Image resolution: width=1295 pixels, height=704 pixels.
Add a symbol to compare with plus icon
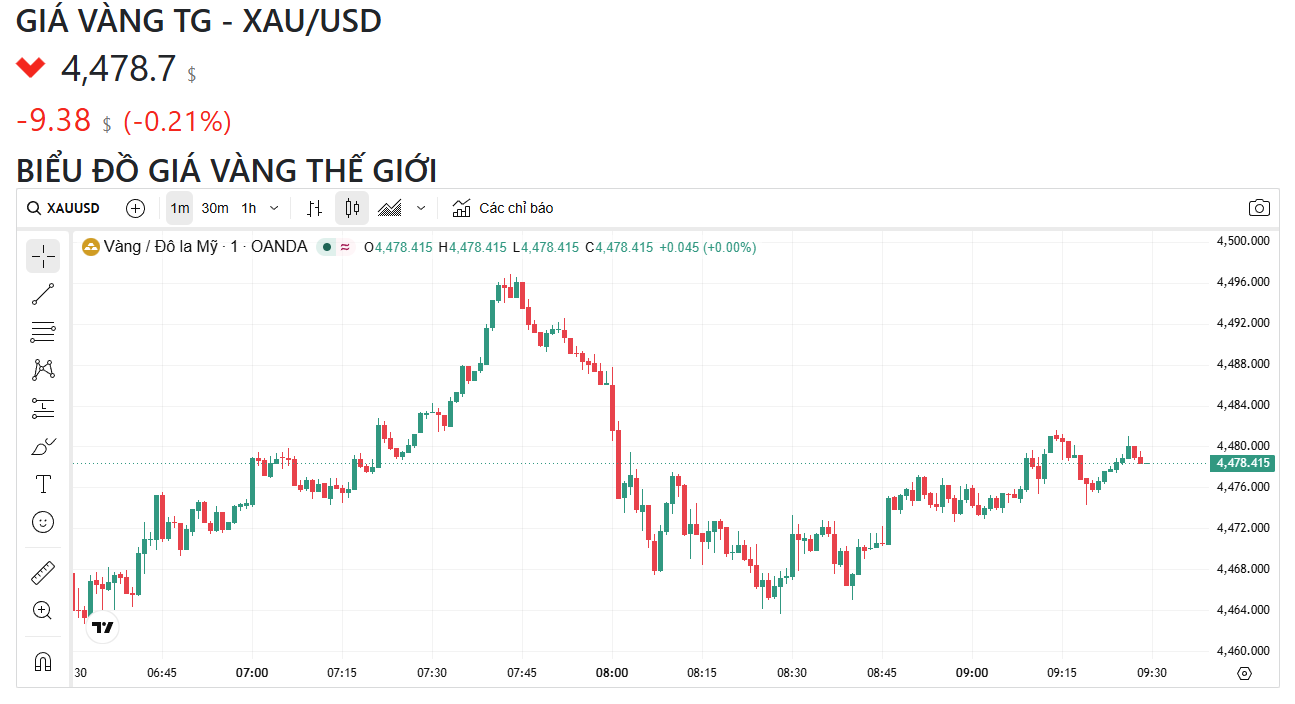coord(136,208)
